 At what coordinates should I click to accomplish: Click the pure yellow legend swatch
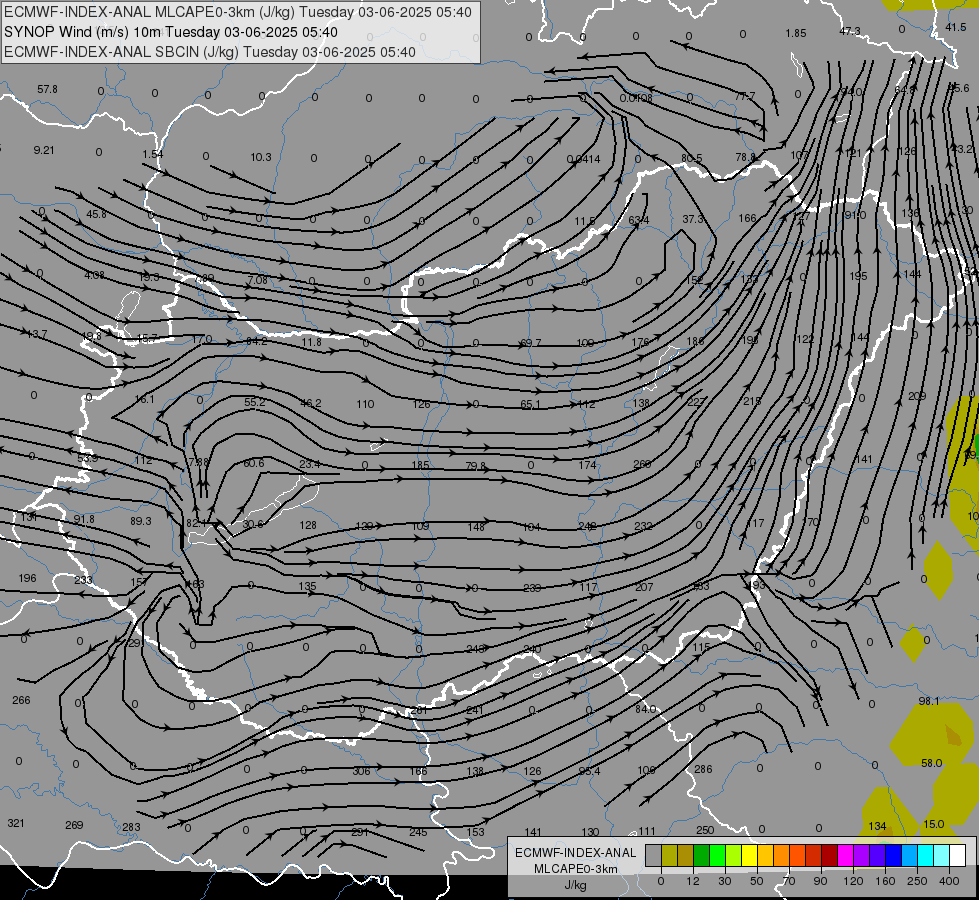tap(750, 855)
